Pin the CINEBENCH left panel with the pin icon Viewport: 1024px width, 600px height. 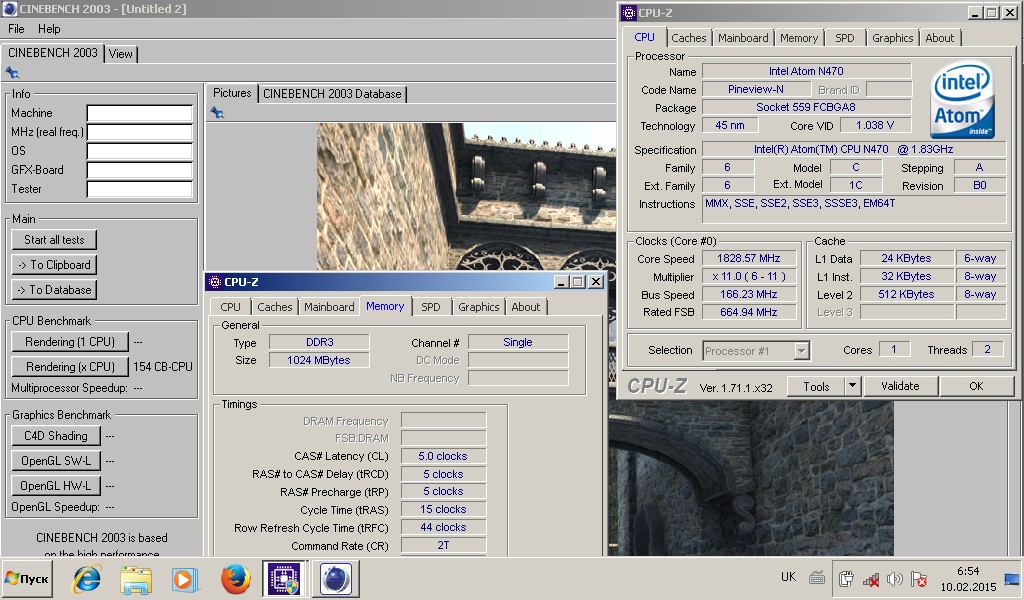(x=12, y=72)
